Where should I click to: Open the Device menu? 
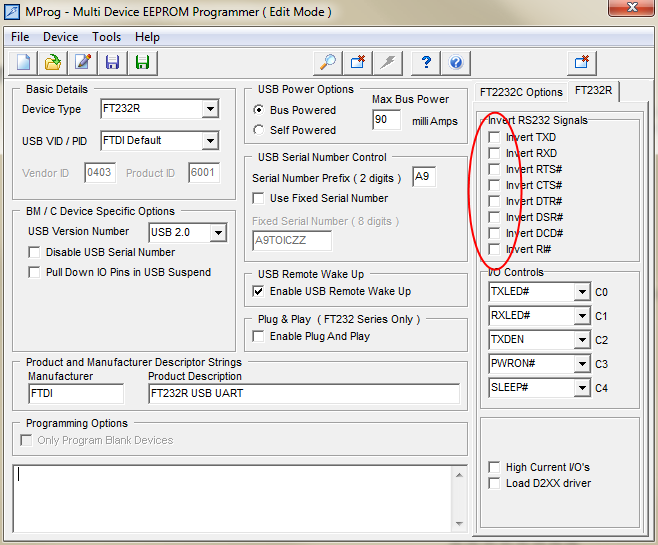coord(60,37)
